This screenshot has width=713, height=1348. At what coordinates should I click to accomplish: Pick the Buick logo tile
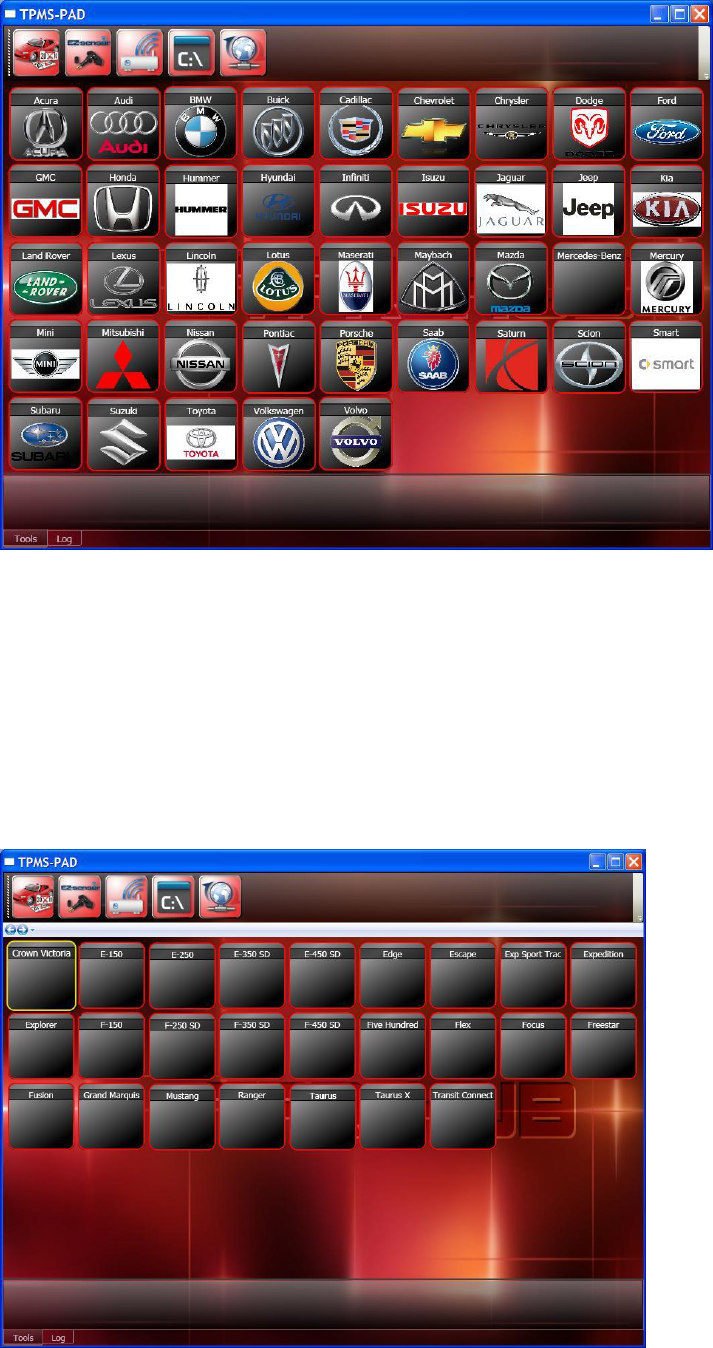click(279, 125)
